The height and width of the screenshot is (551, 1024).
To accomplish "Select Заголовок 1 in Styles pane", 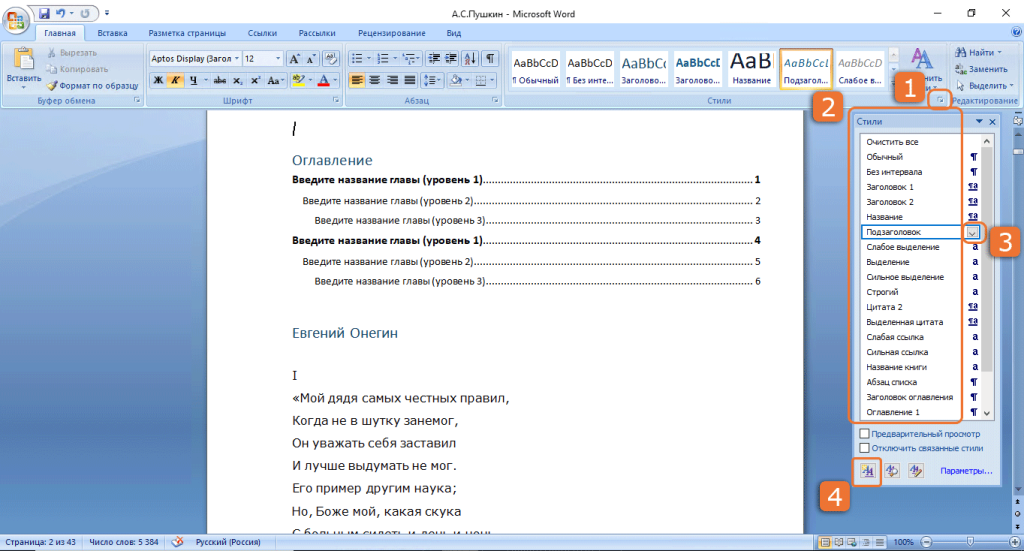I will [x=920, y=187].
